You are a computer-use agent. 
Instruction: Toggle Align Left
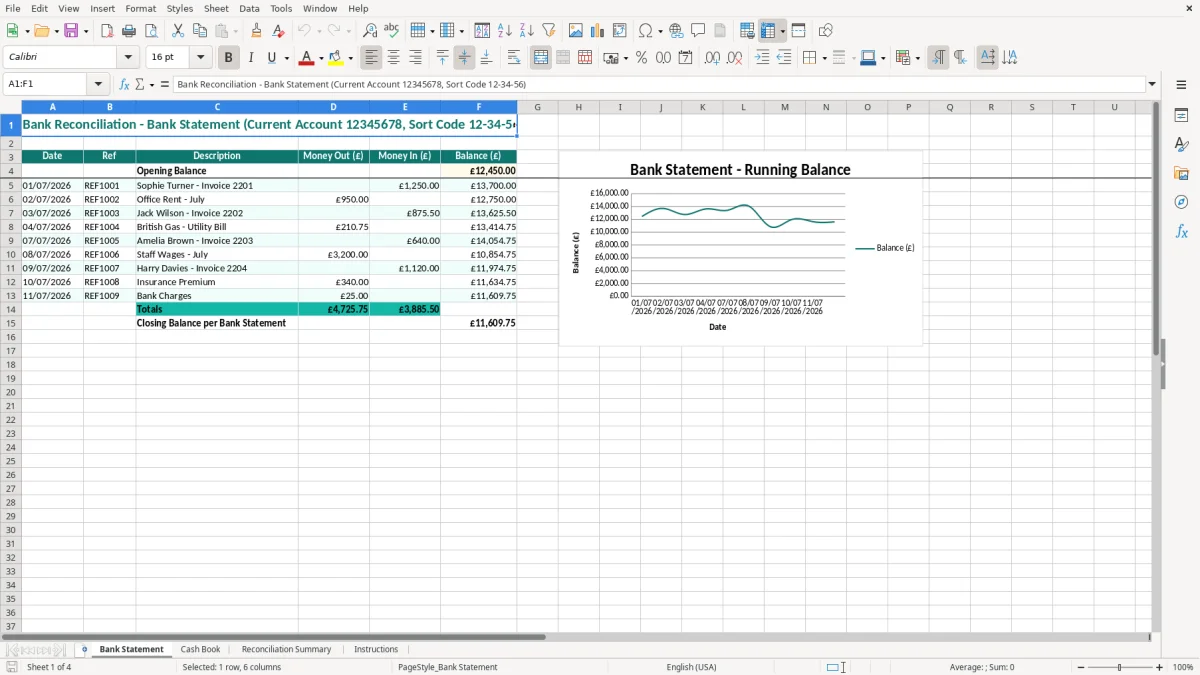click(371, 58)
